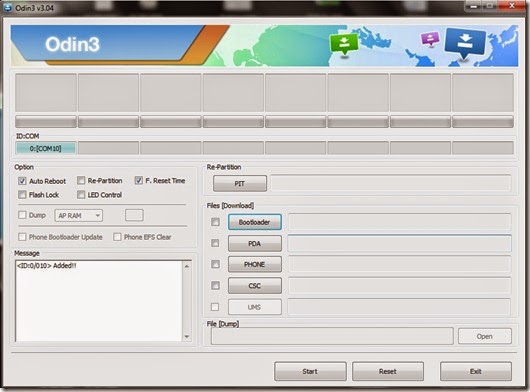Start the flashing process
530x392 pixels.
click(x=310, y=371)
